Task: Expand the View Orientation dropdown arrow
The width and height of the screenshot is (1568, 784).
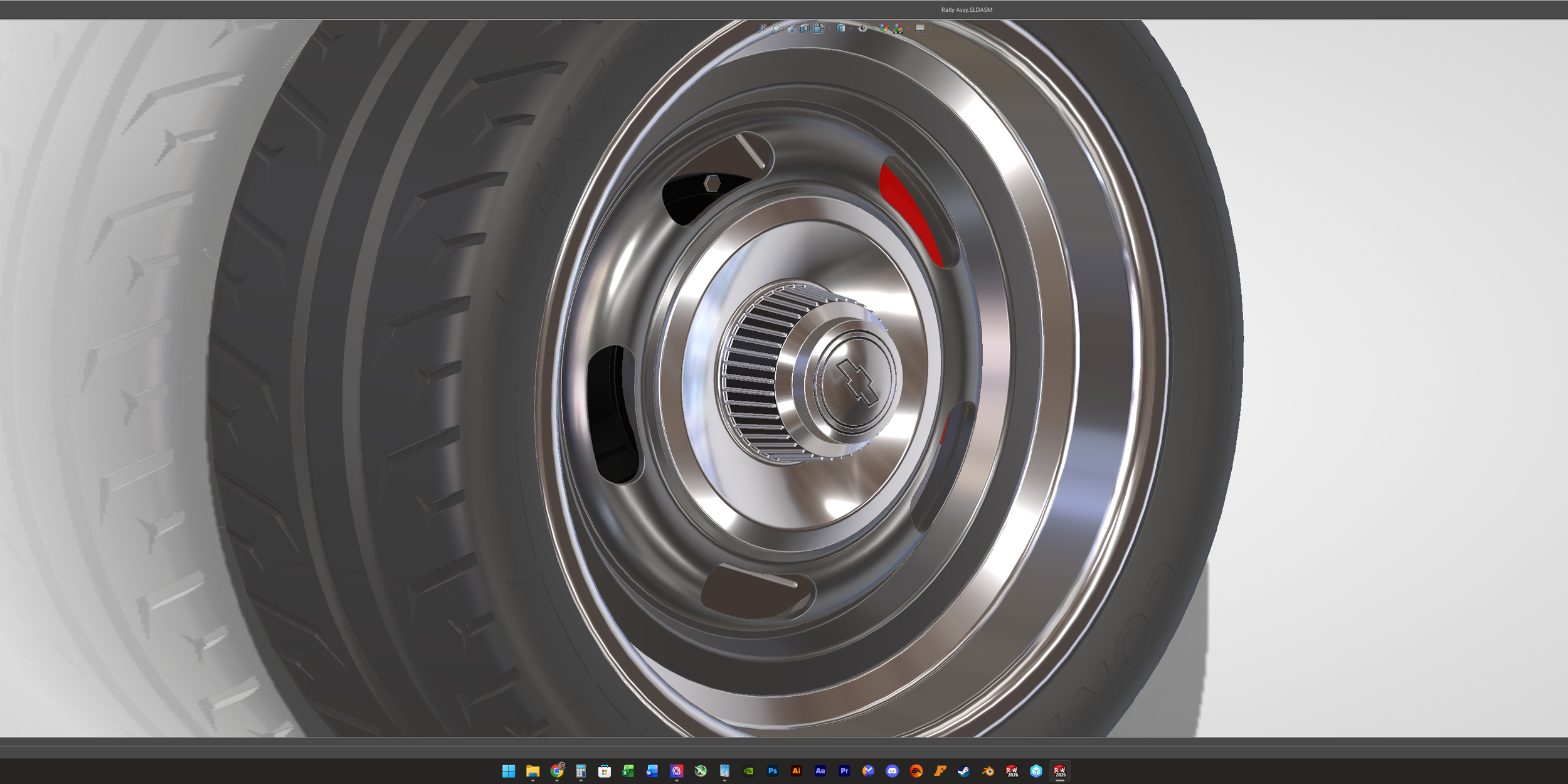Action: [x=829, y=28]
